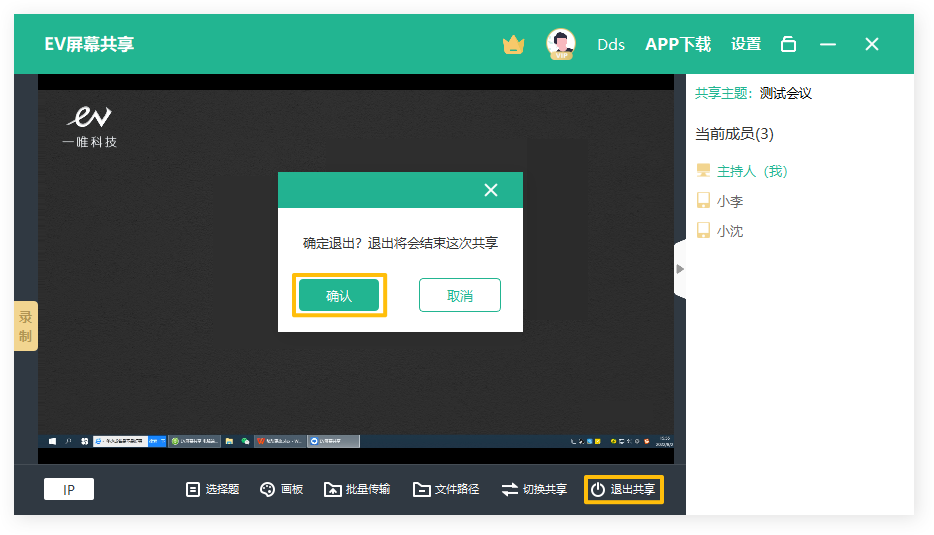
Task: Confirm exit with the 确认 button
Action: point(339,296)
